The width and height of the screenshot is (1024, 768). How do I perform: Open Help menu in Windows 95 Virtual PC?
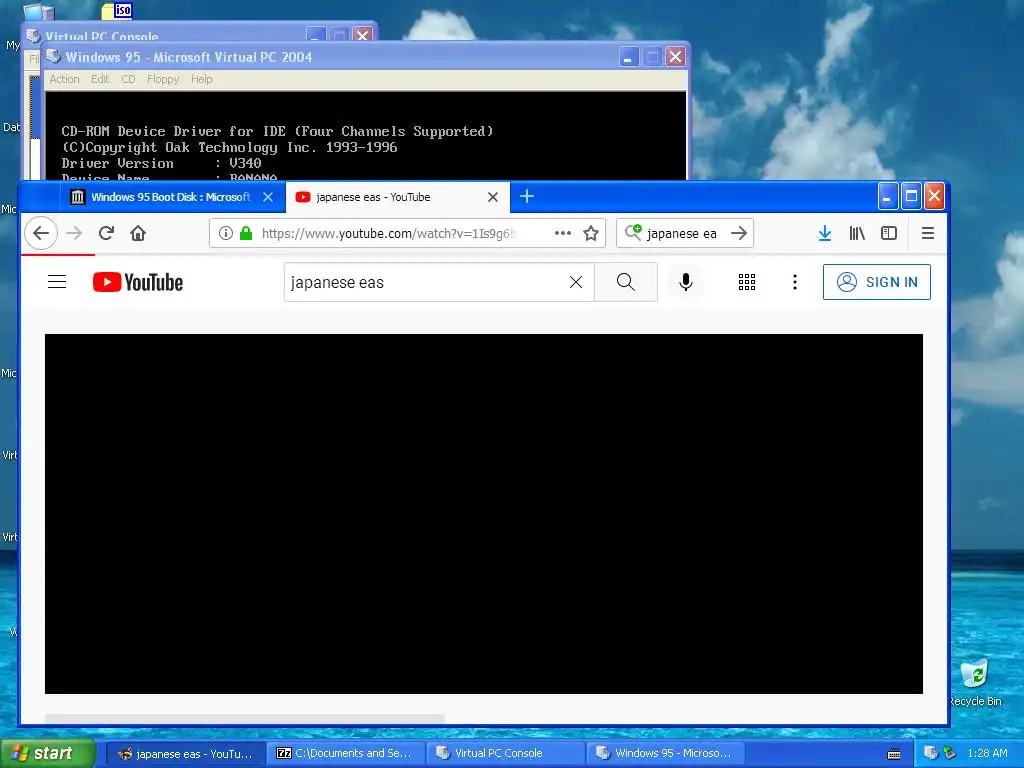point(201,79)
